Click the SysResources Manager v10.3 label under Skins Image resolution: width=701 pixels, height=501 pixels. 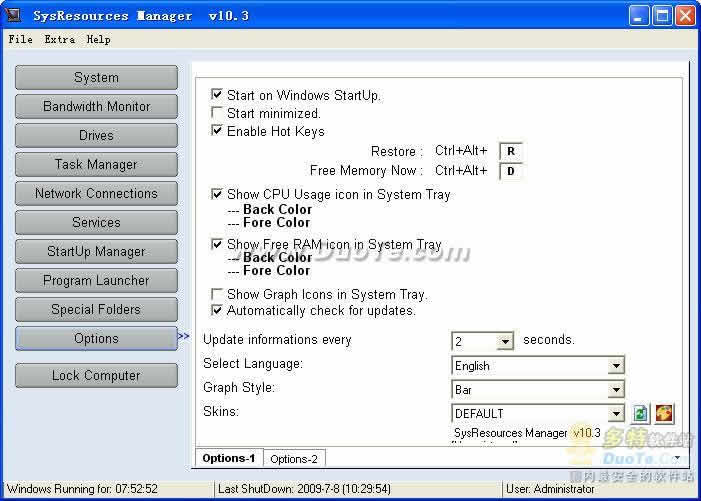pyautogui.click(x=527, y=433)
